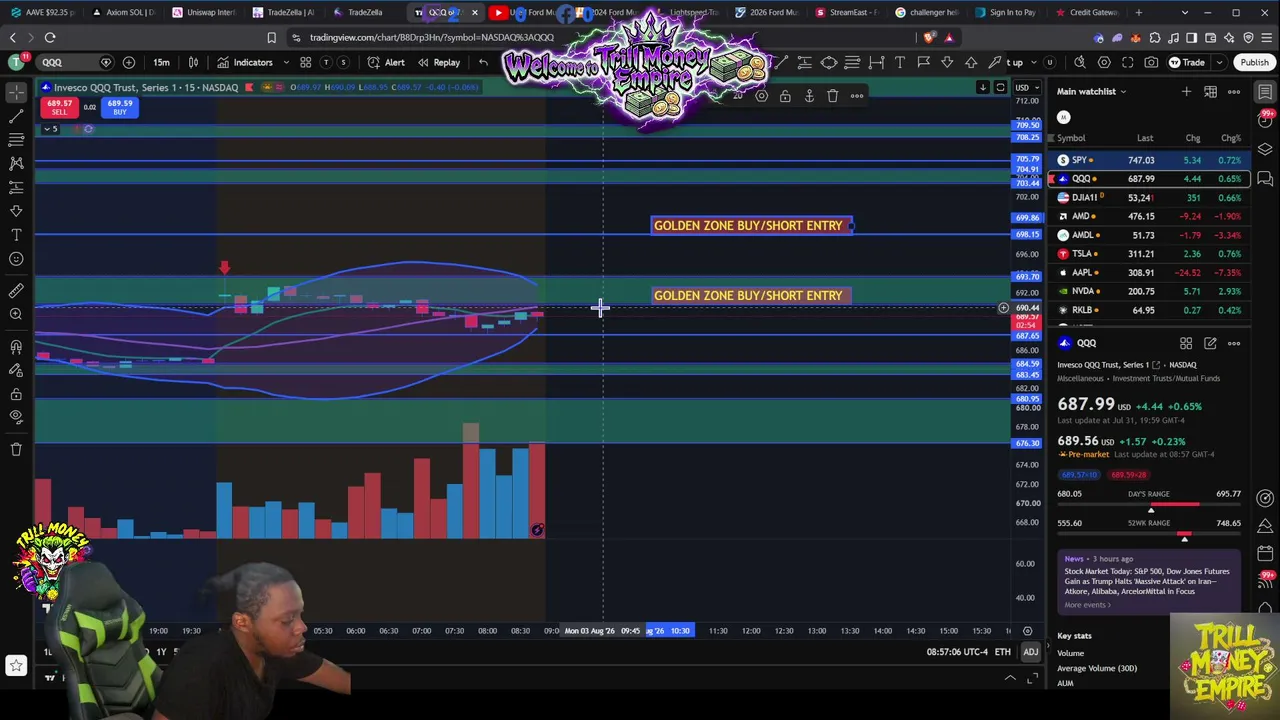Image resolution: width=1280 pixels, height=720 pixels.
Task: Switch to the AAVE browser tab
Action: click(x=44, y=12)
